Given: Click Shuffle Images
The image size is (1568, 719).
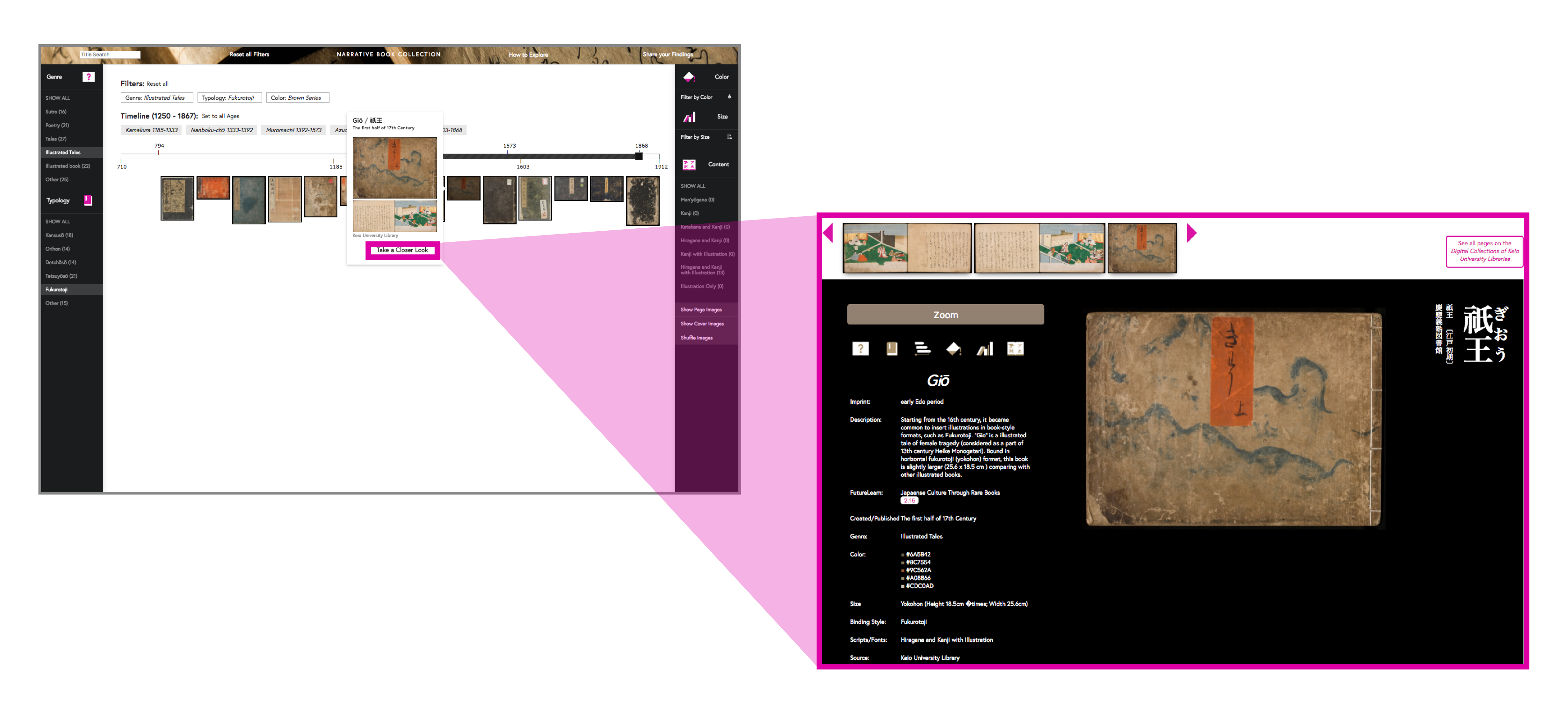Looking at the screenshot, I should [x=696, y=338].
